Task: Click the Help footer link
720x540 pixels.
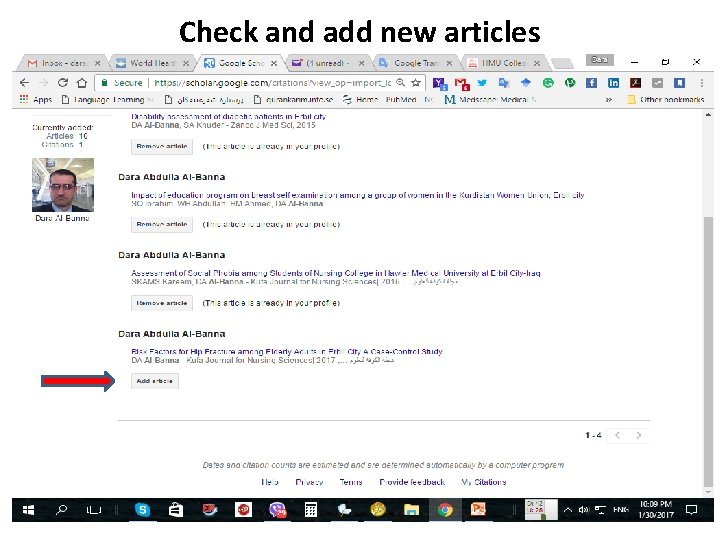Action: [270, 482]
